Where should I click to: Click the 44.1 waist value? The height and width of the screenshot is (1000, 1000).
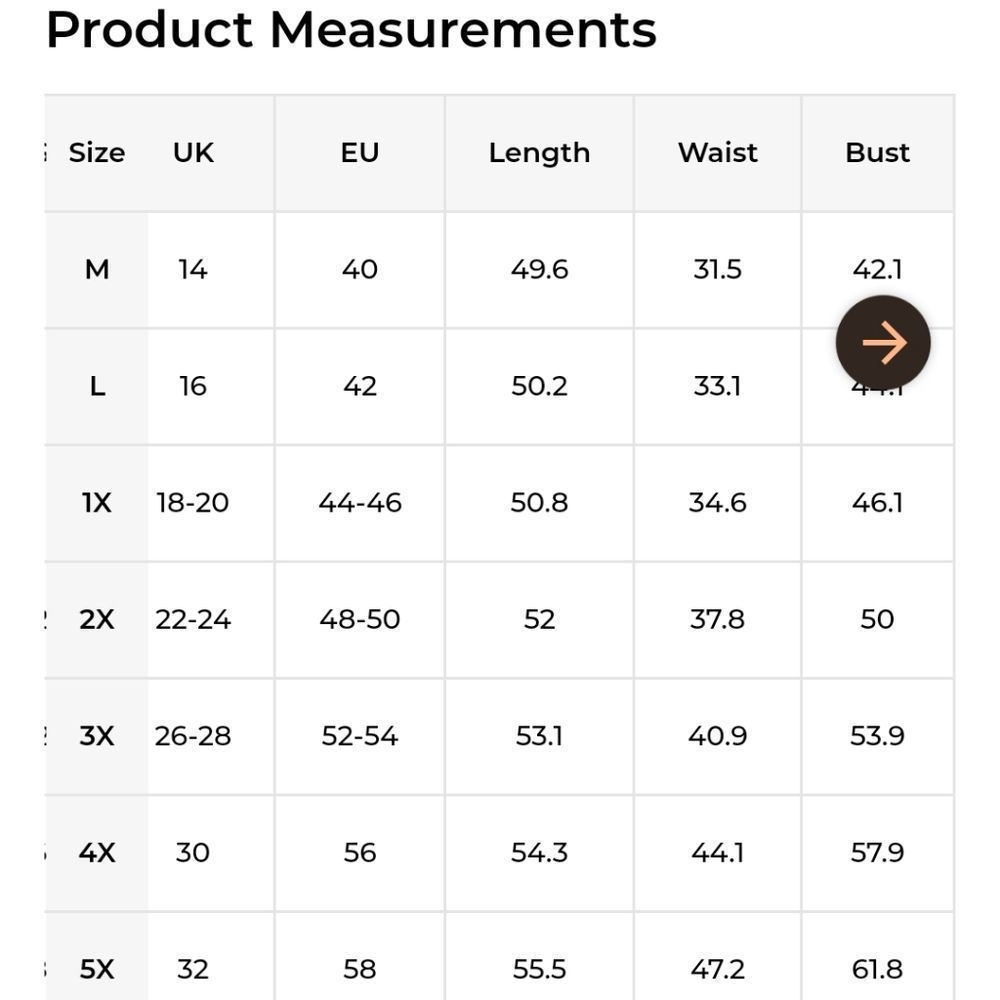pyautogui.click(x=717, y=853)
